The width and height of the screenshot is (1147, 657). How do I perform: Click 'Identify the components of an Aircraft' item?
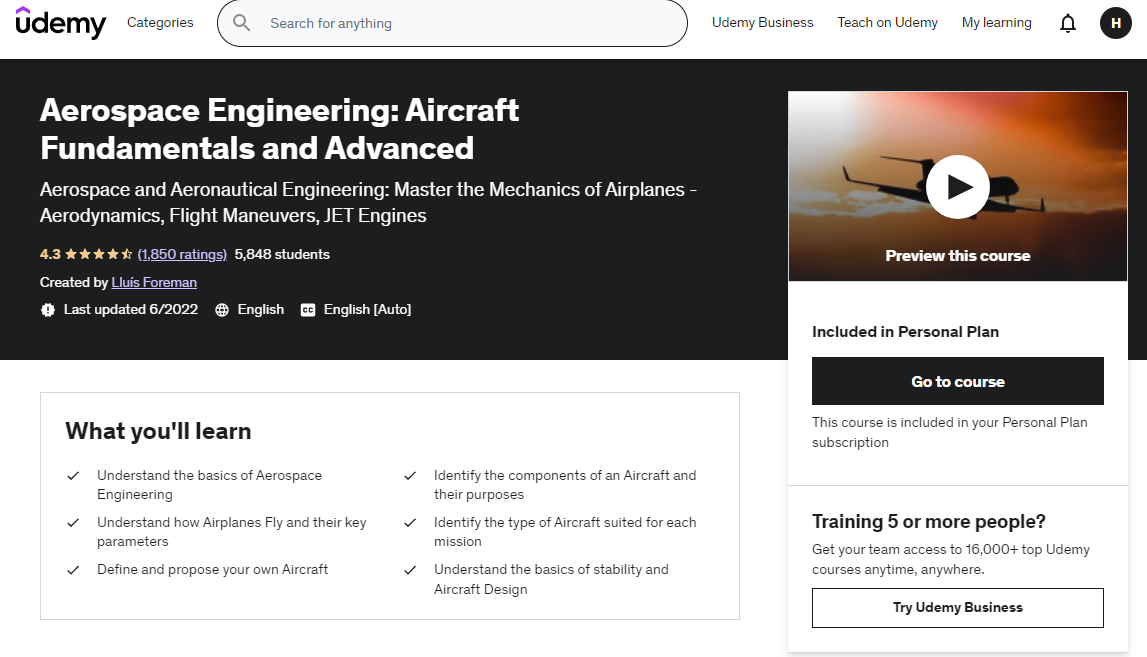point(565,484)
